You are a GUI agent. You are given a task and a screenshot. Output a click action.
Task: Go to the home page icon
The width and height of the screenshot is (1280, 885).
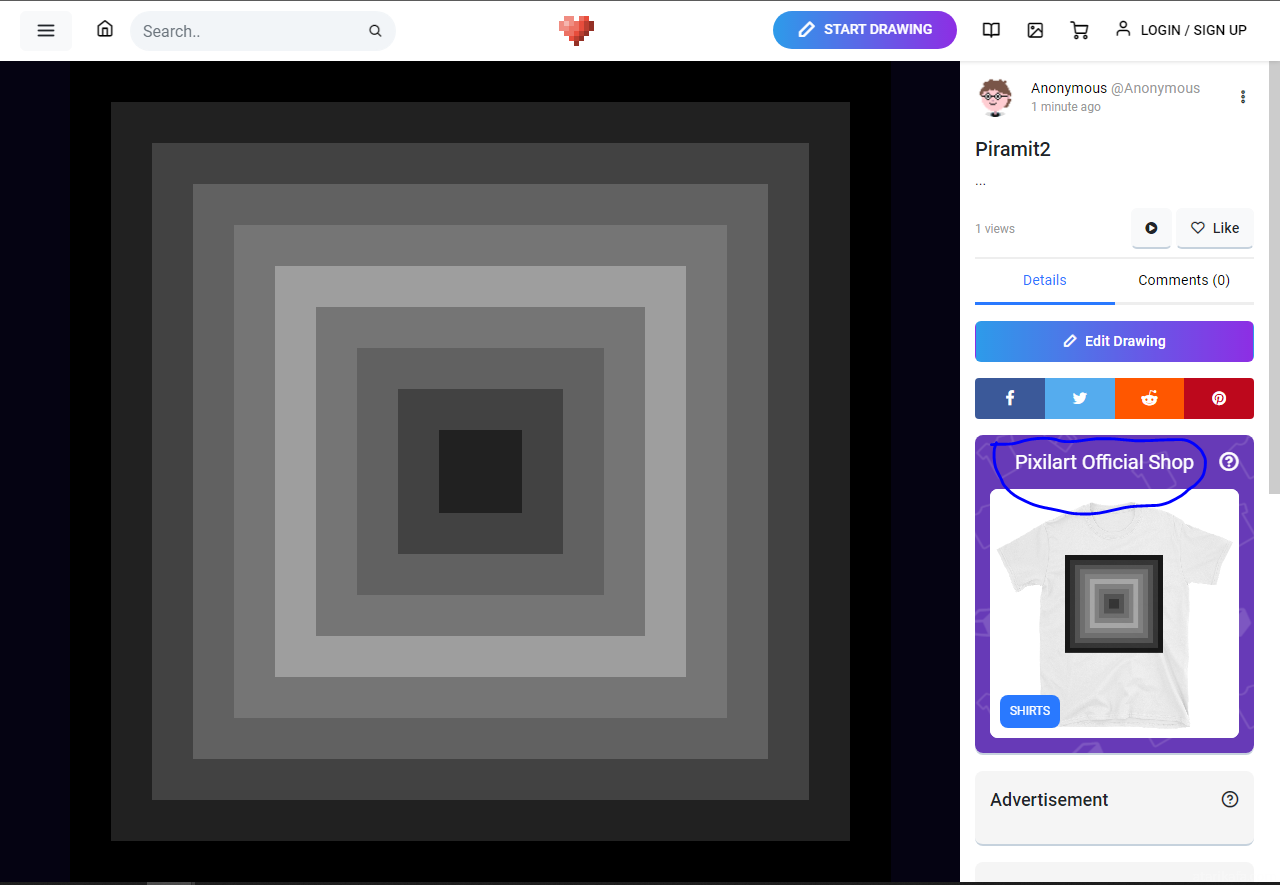pyautogui.click(x=105, y=29)
